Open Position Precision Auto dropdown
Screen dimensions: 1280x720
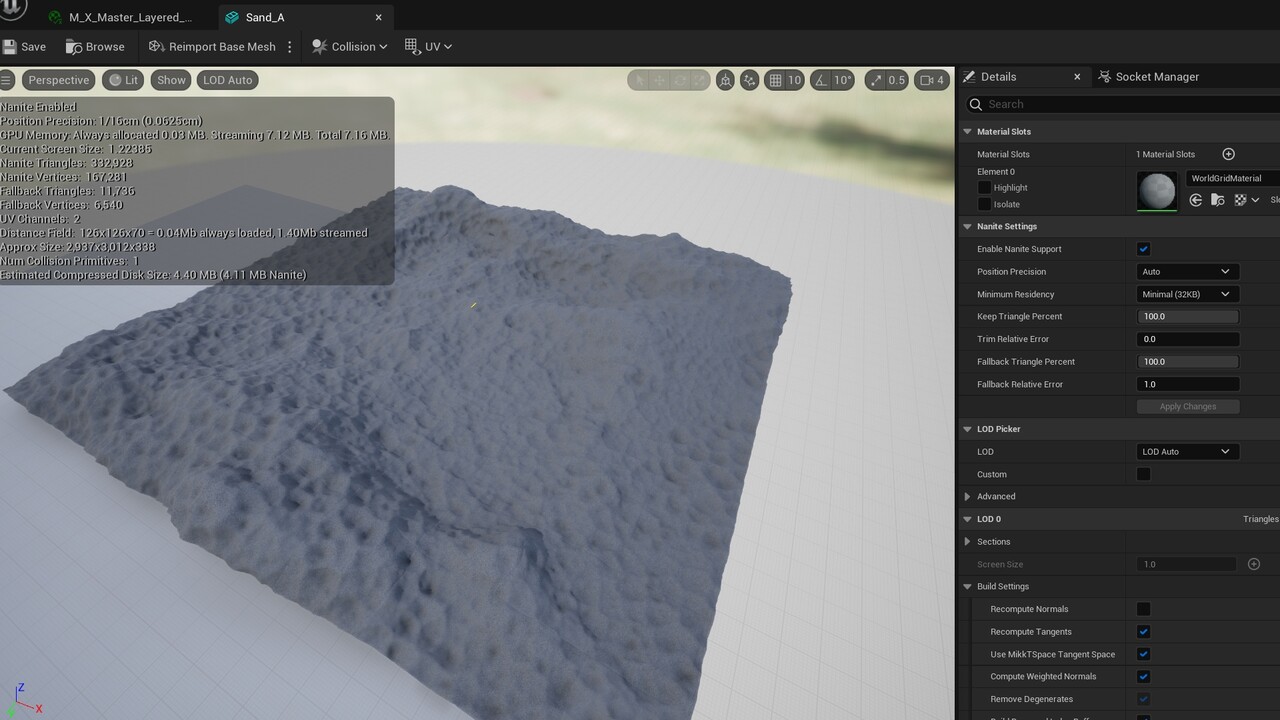(1188, 272)
